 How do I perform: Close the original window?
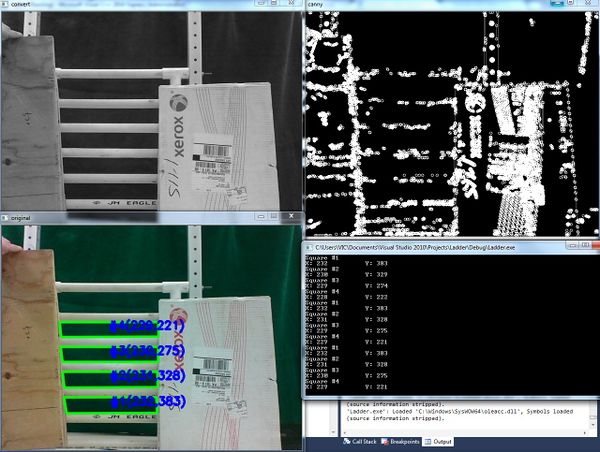[291, 216]
